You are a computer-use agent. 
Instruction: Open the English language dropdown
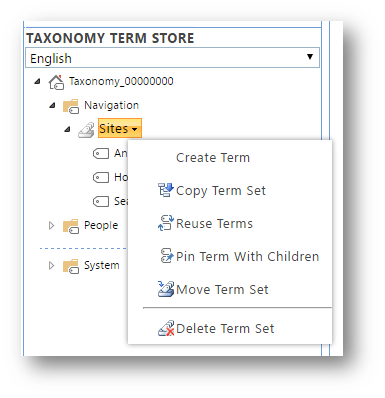pos(172,58)
